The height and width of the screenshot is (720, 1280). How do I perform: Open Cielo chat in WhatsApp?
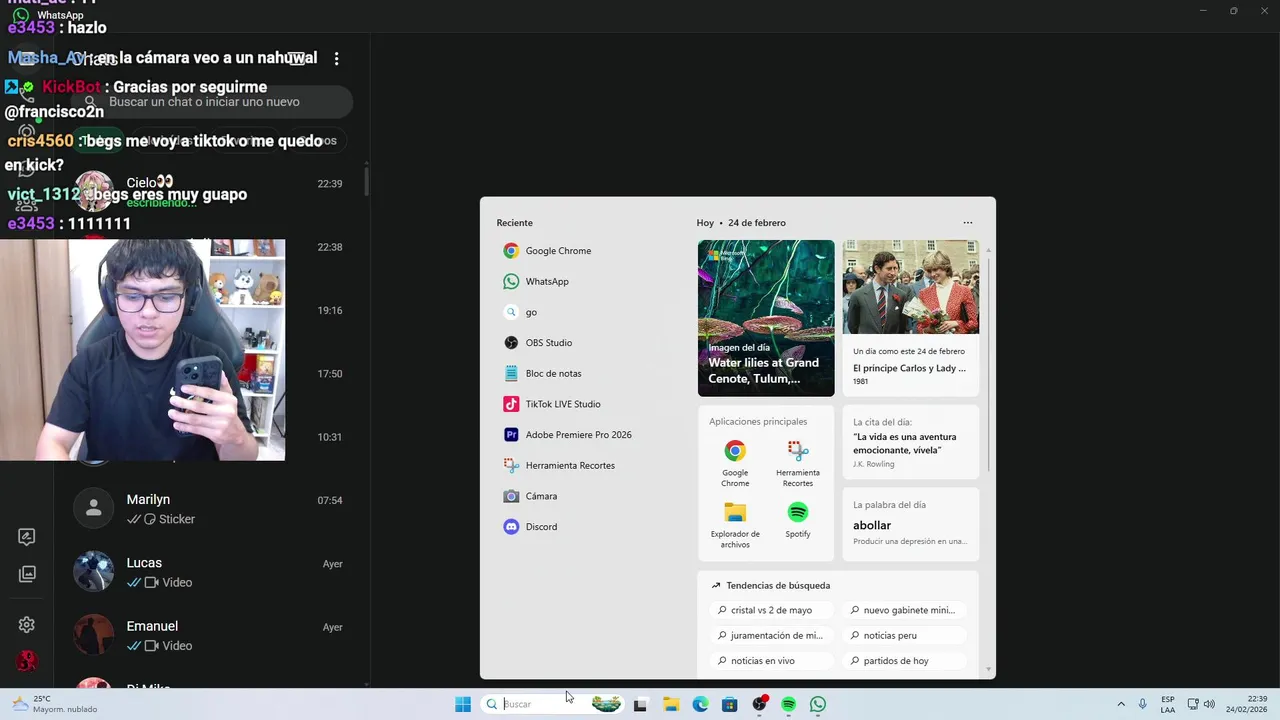(211, 191)
